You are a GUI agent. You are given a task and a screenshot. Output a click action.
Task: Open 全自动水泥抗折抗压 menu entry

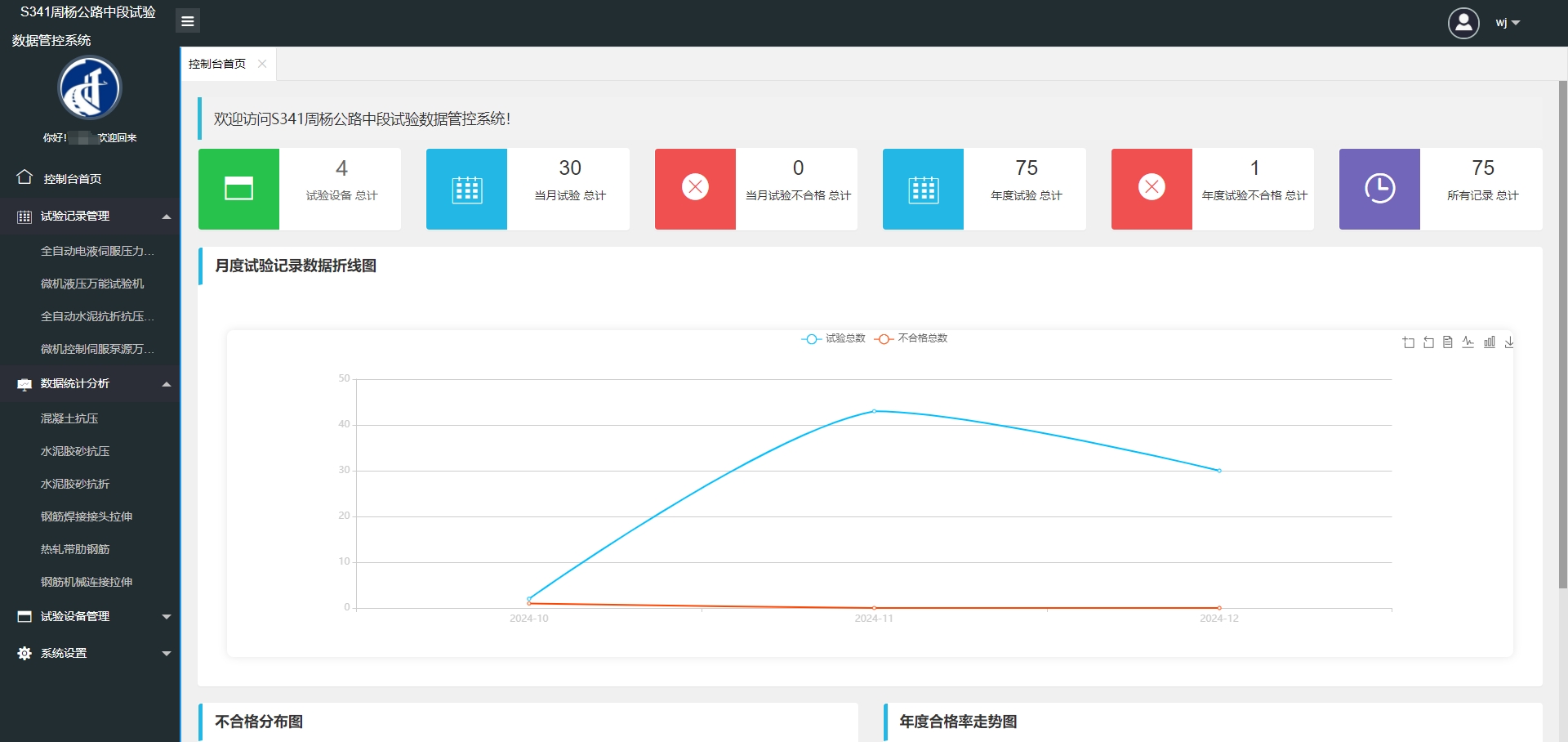point(97,316)
